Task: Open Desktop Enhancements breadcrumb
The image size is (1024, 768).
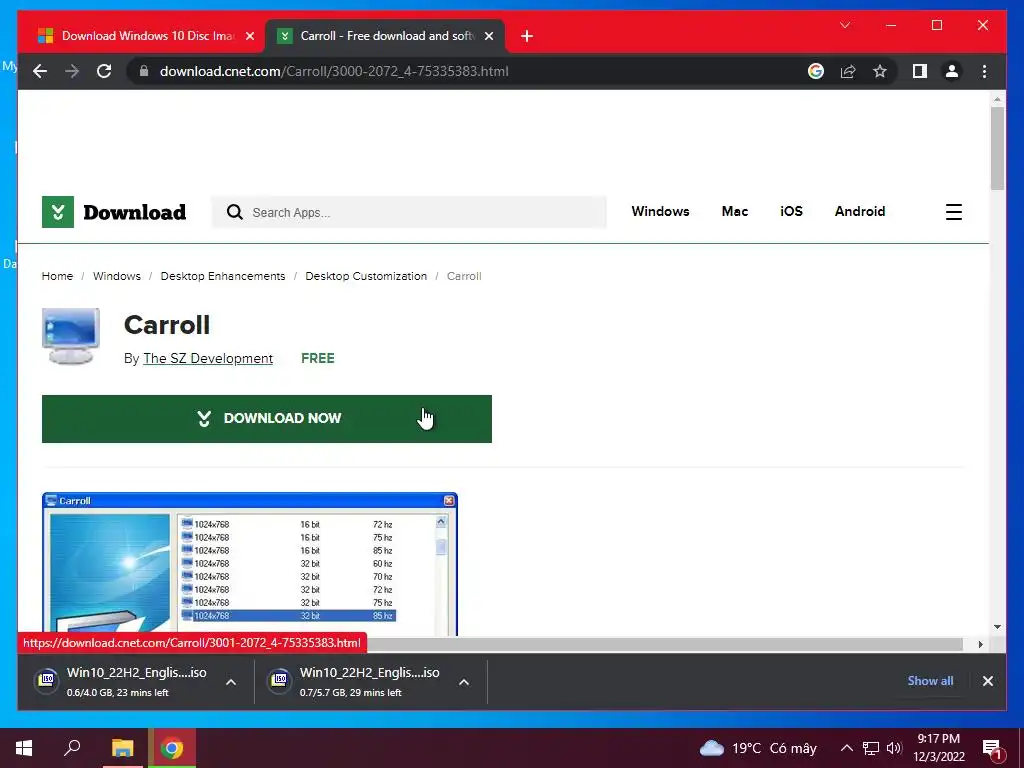Action: pyautogui.click(x=223, y=276)
